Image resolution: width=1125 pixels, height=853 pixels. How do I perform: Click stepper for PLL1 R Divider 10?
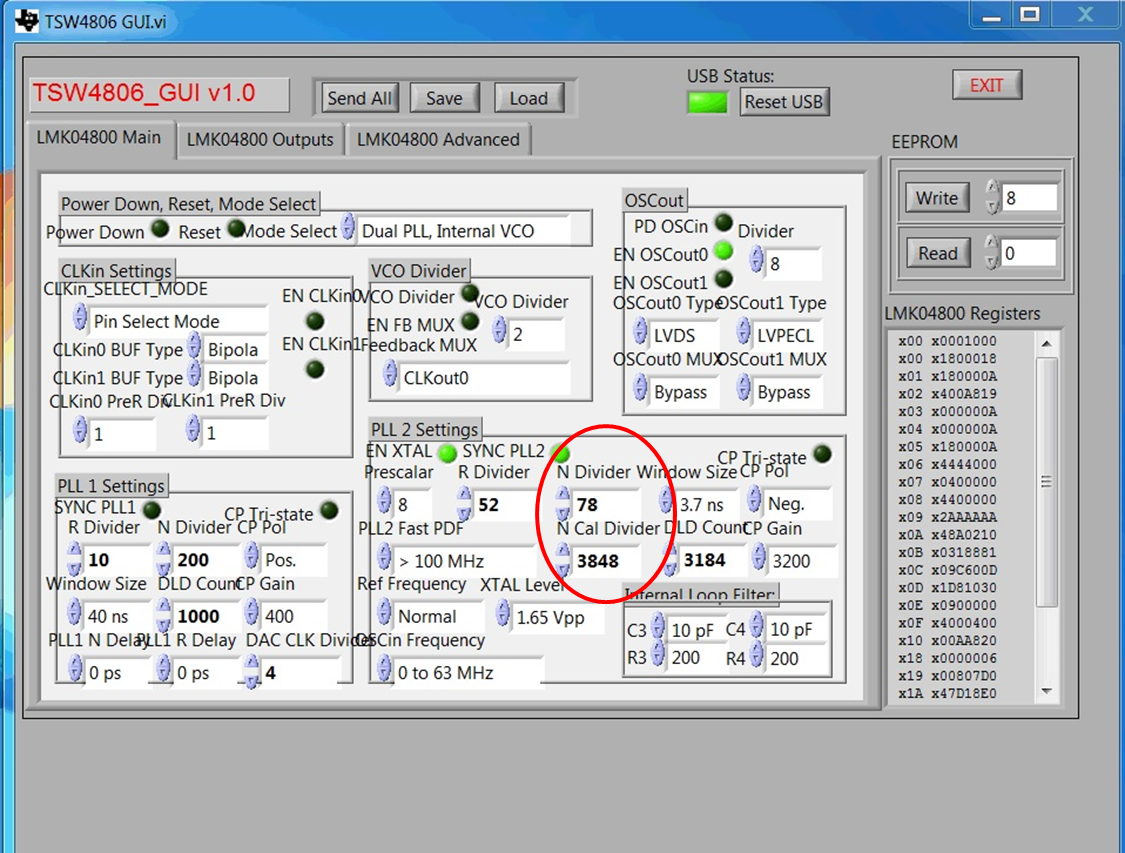click(74, 558)
